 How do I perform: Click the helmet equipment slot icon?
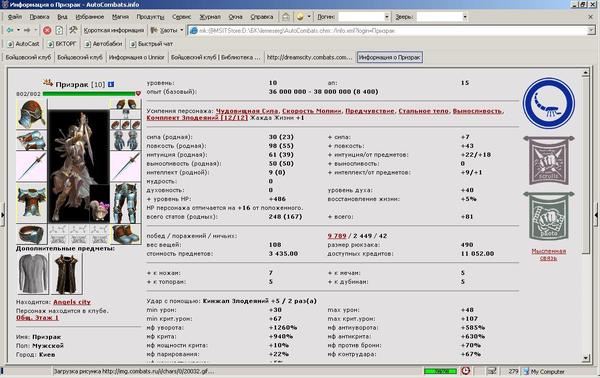31,114
